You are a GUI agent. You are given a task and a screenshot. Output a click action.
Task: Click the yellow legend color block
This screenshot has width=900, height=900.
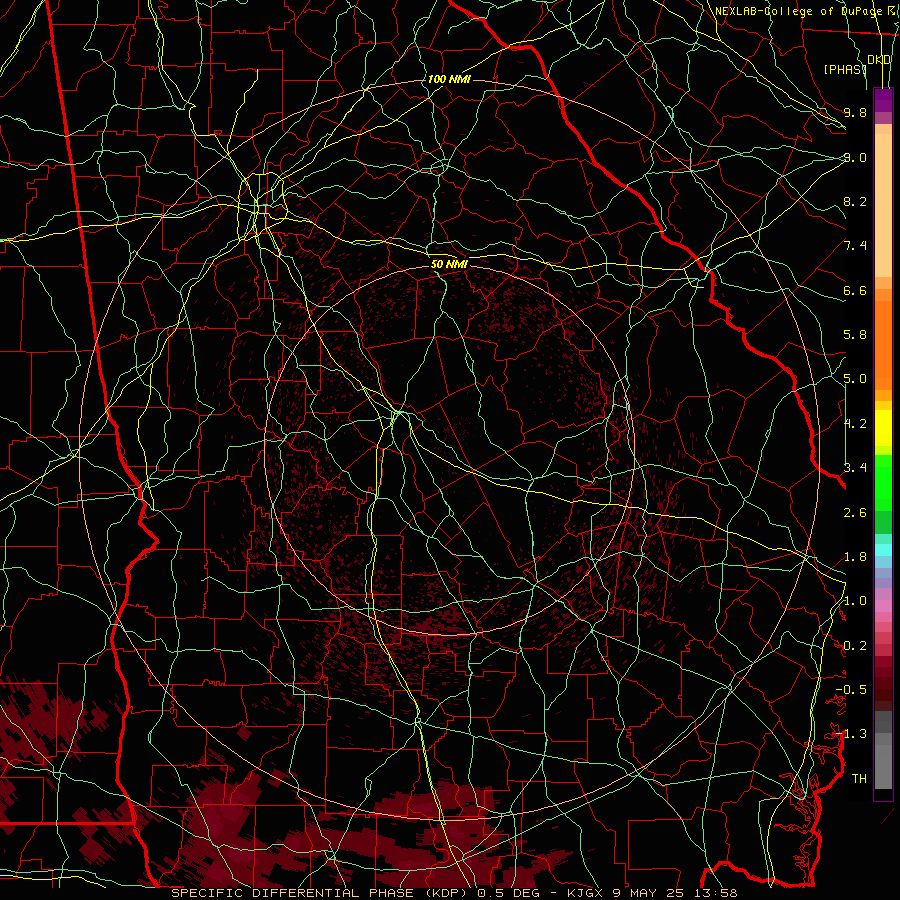coord(883,428)
